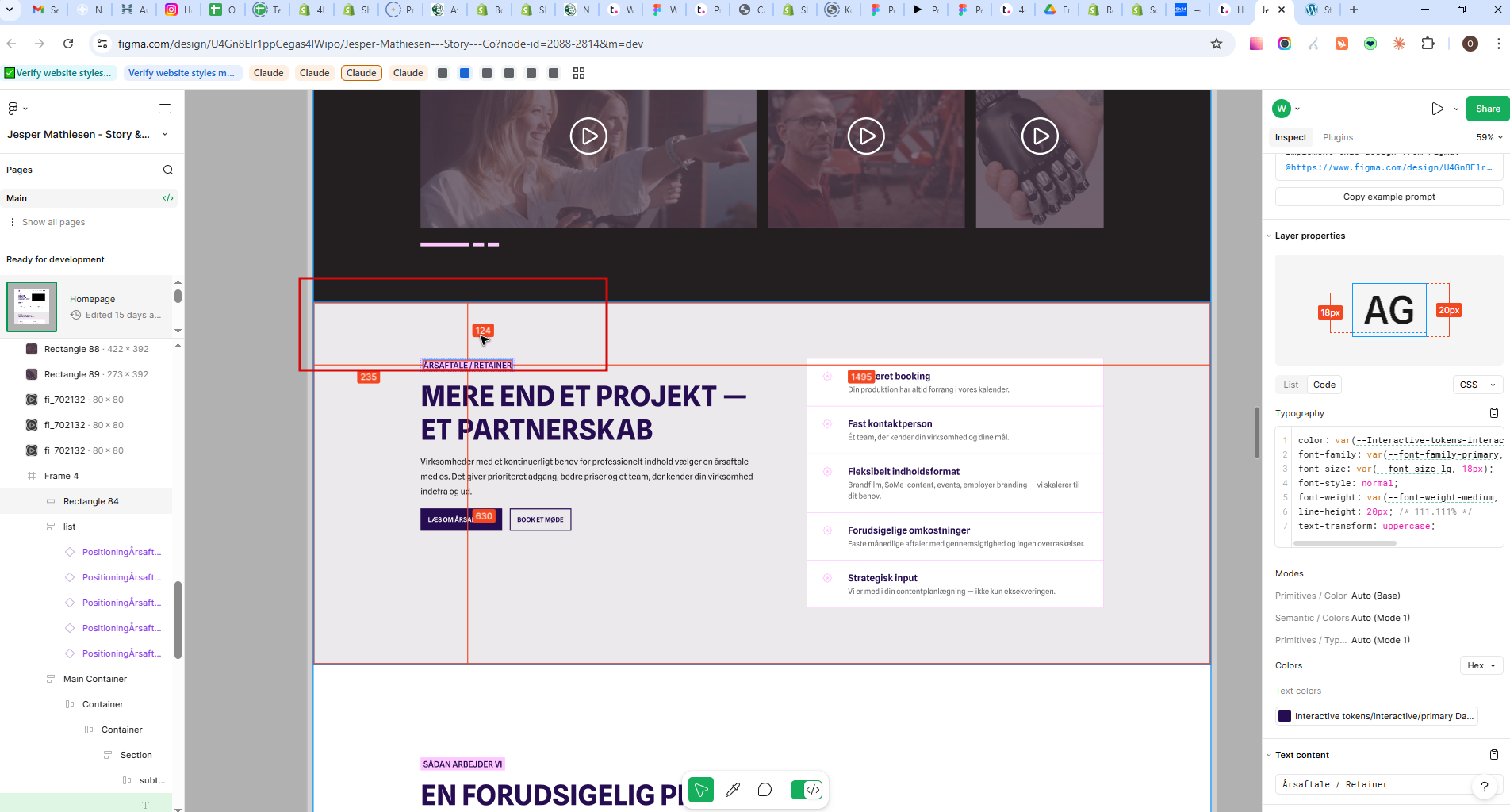Copy the Typography code snippet
This screenshot has height=812, width=1510.
pyautogui.click(x=1494, y=413)
